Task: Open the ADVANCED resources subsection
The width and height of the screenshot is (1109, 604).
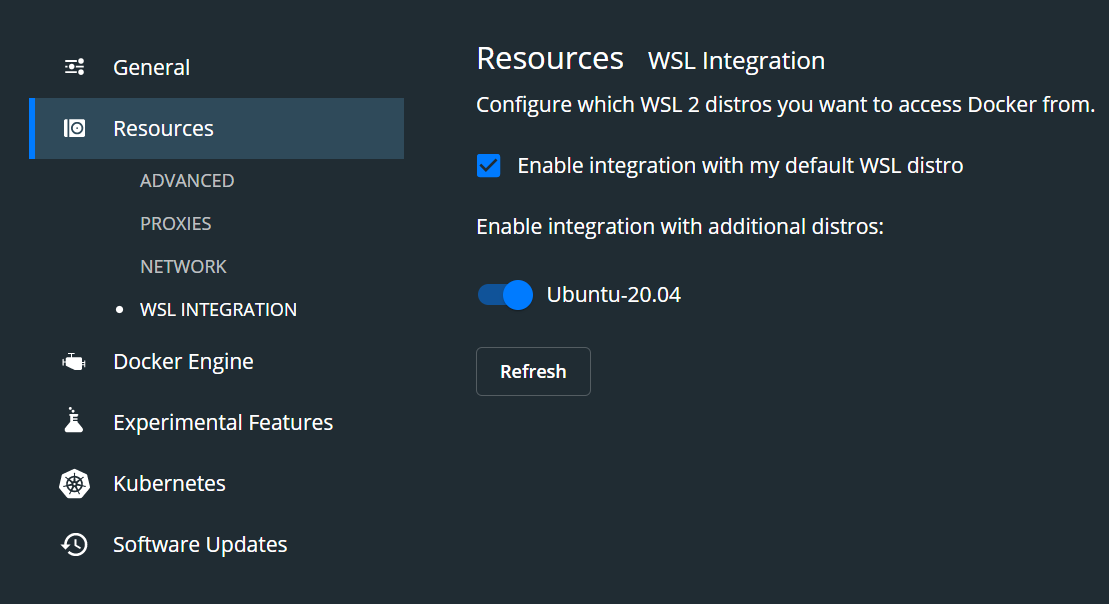Action: point(187,181)
